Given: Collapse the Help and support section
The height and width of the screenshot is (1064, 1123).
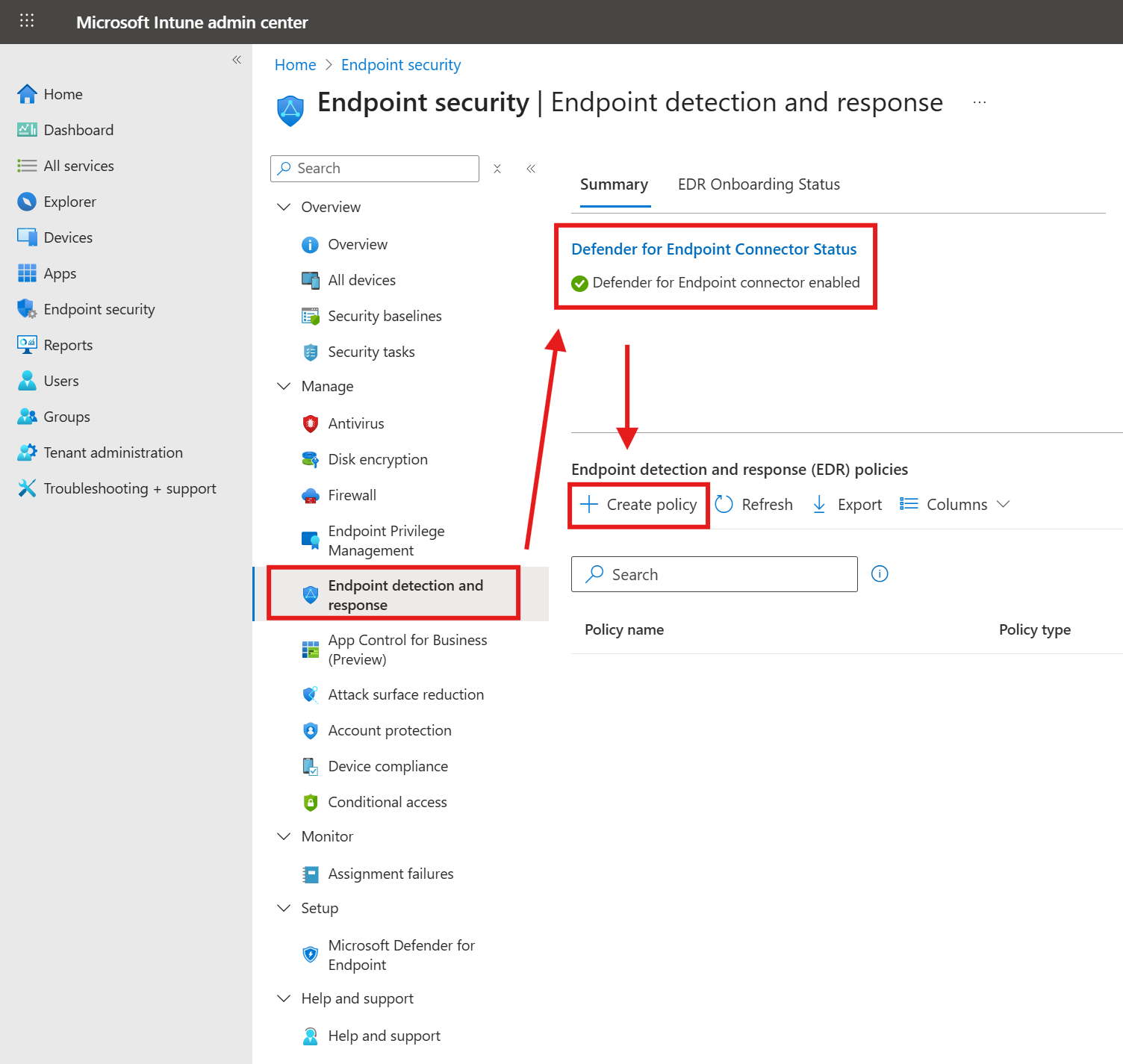Looking at the screenshot, I should pyautogui.click(x=284, y=998).
